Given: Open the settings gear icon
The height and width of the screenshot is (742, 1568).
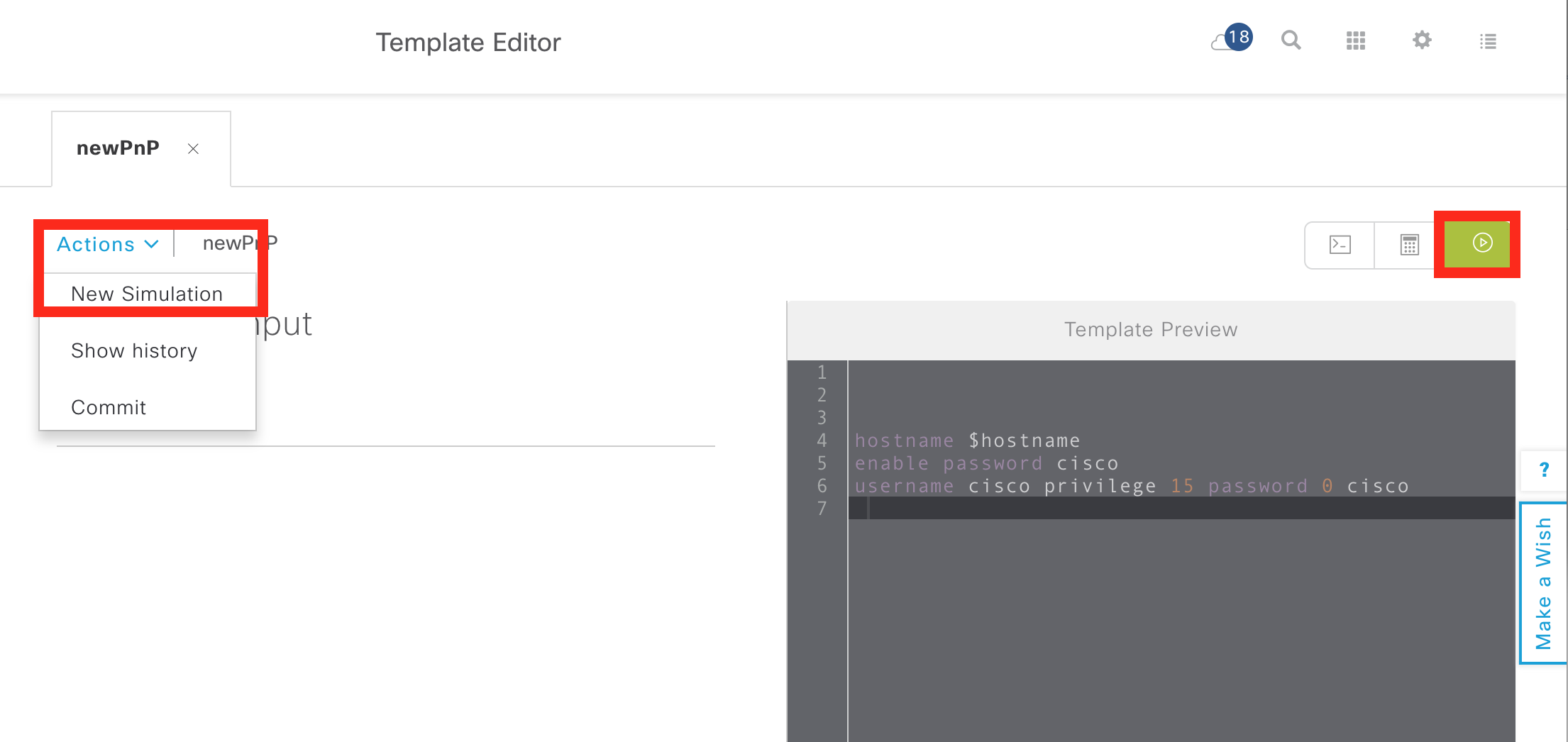Looking at the screenshot, I should 1422,40.
